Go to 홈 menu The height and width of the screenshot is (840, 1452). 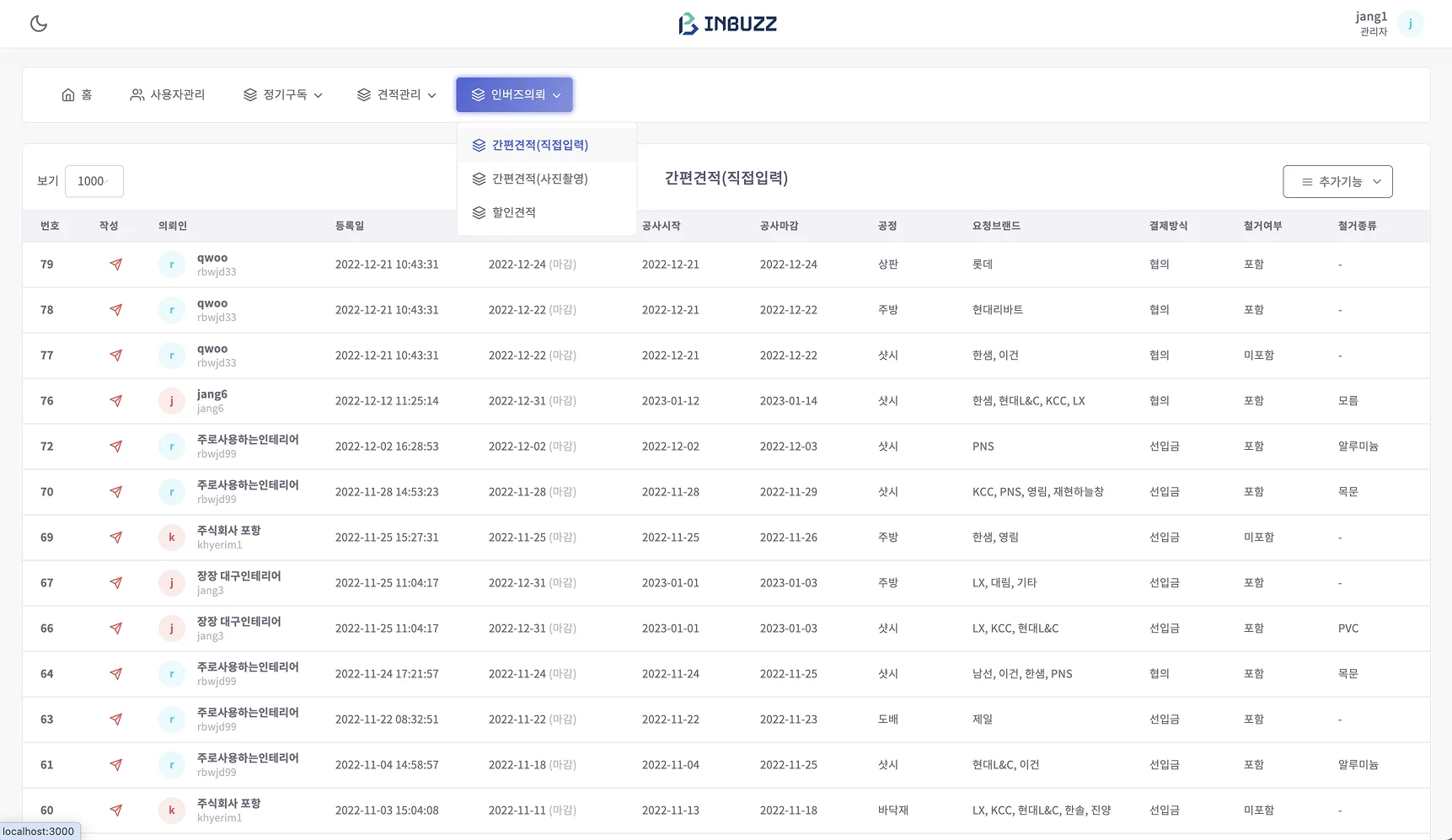[x=77, y=94]
